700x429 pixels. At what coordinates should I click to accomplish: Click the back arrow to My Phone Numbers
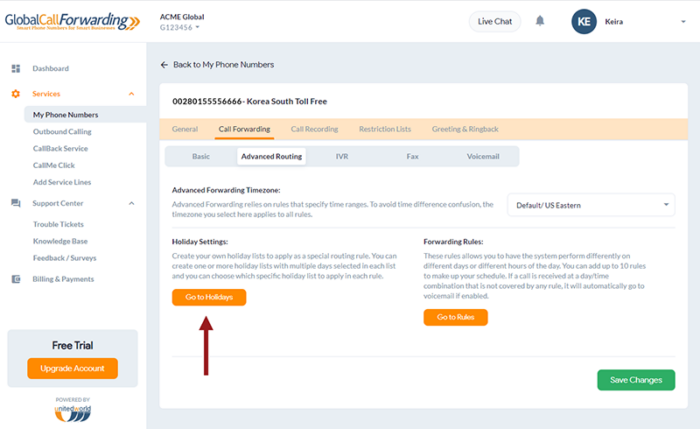[164, 65]
